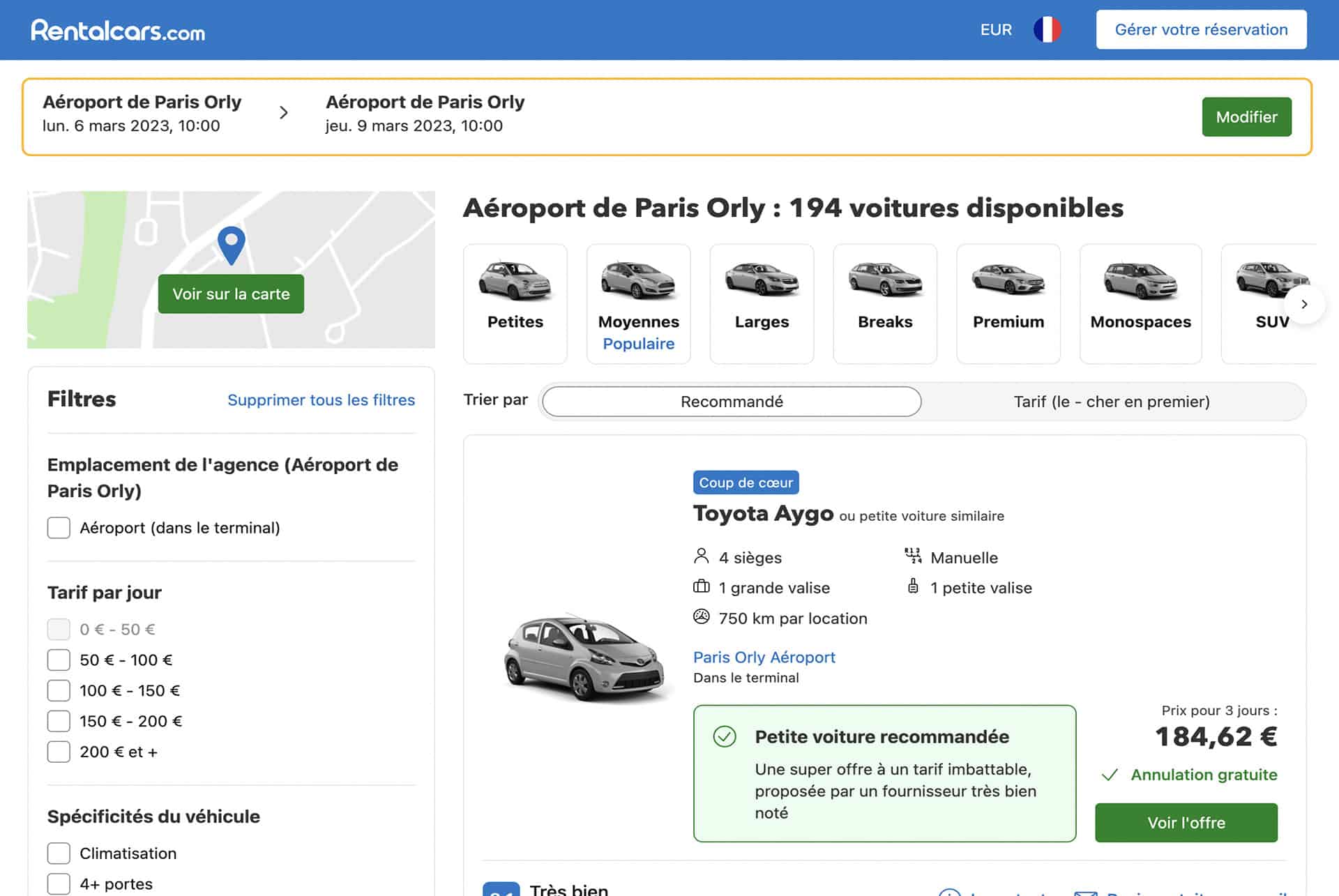Click the Modifier search button
Screen dimensions: 1339x896
click(x=1246, y=116)
